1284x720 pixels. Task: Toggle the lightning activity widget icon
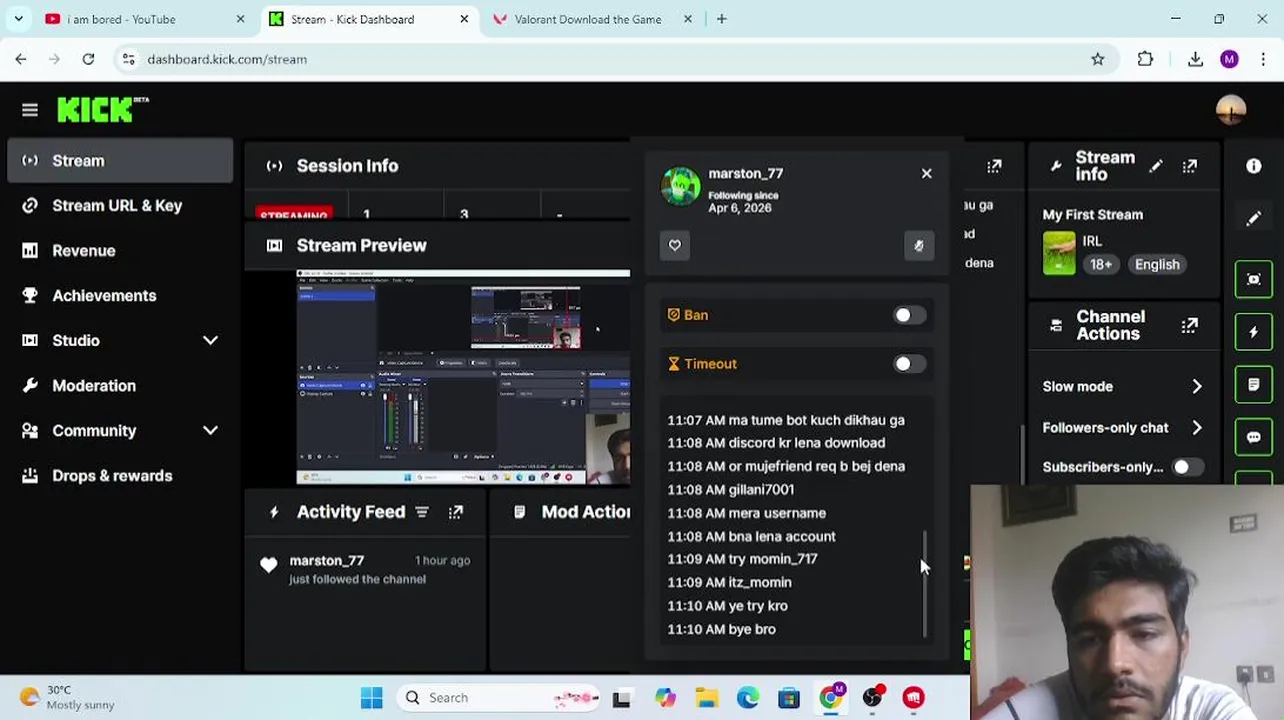[x=1254, y=332]
